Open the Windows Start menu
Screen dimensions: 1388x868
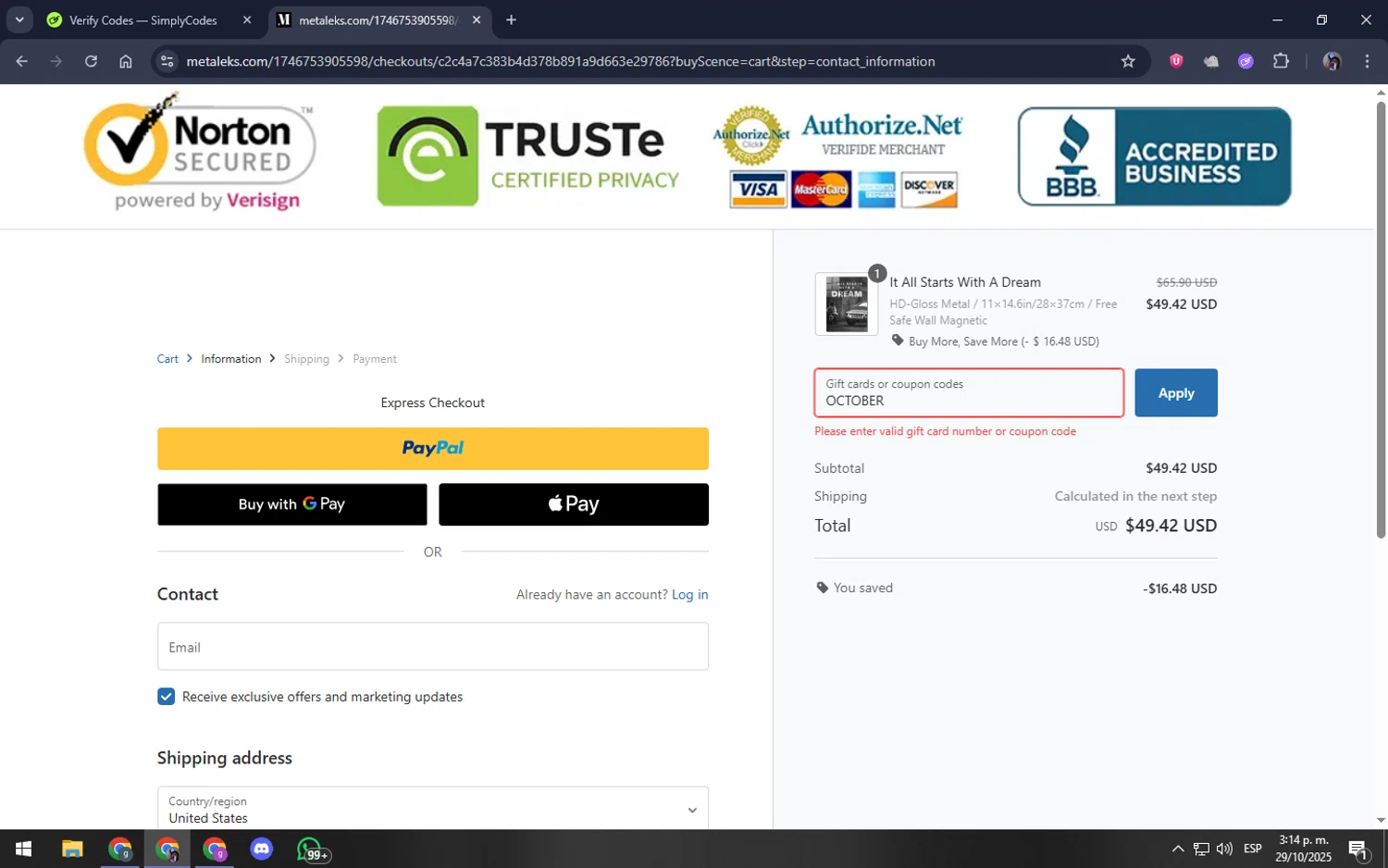tap(23, 849)
